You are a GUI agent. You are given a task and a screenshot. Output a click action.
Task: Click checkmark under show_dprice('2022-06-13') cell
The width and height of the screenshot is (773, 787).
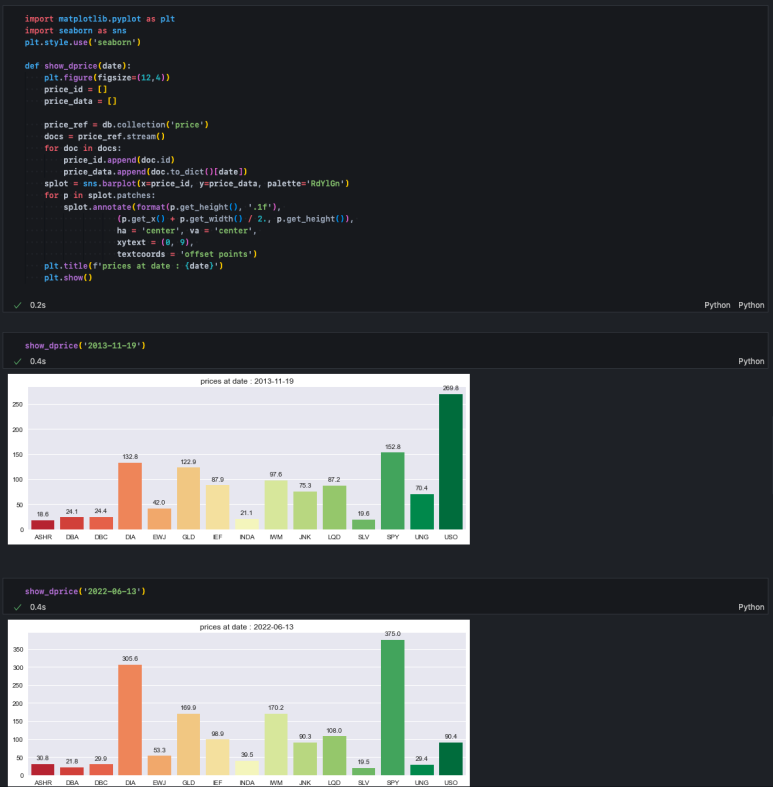(18, 607)
